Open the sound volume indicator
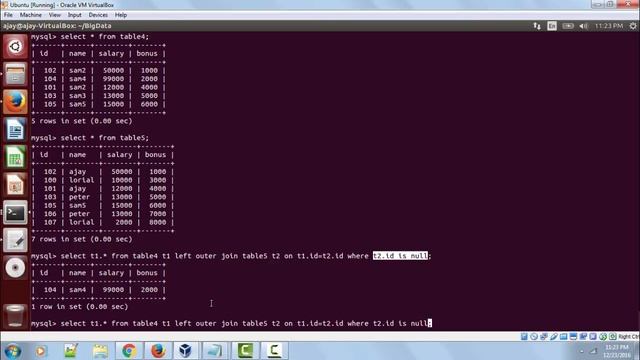 pos(583,26)
